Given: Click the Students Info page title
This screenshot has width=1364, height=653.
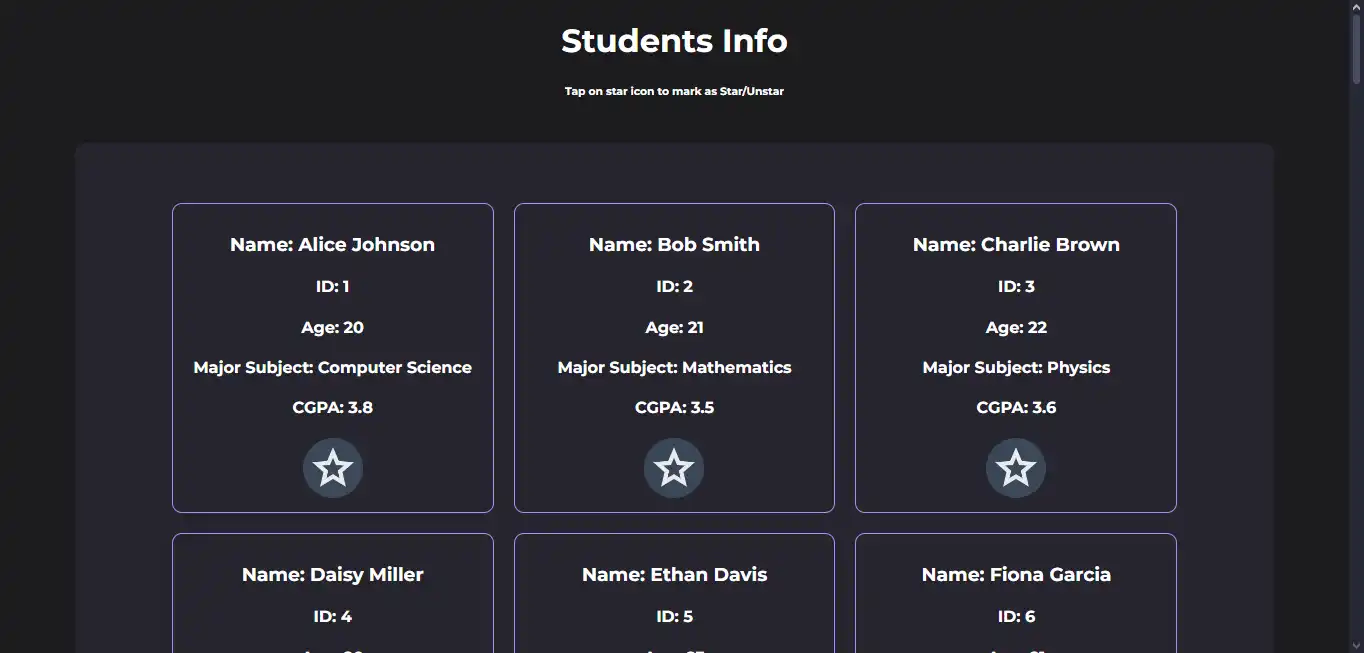Looking at the screenshot, I should tap(674, 41).
